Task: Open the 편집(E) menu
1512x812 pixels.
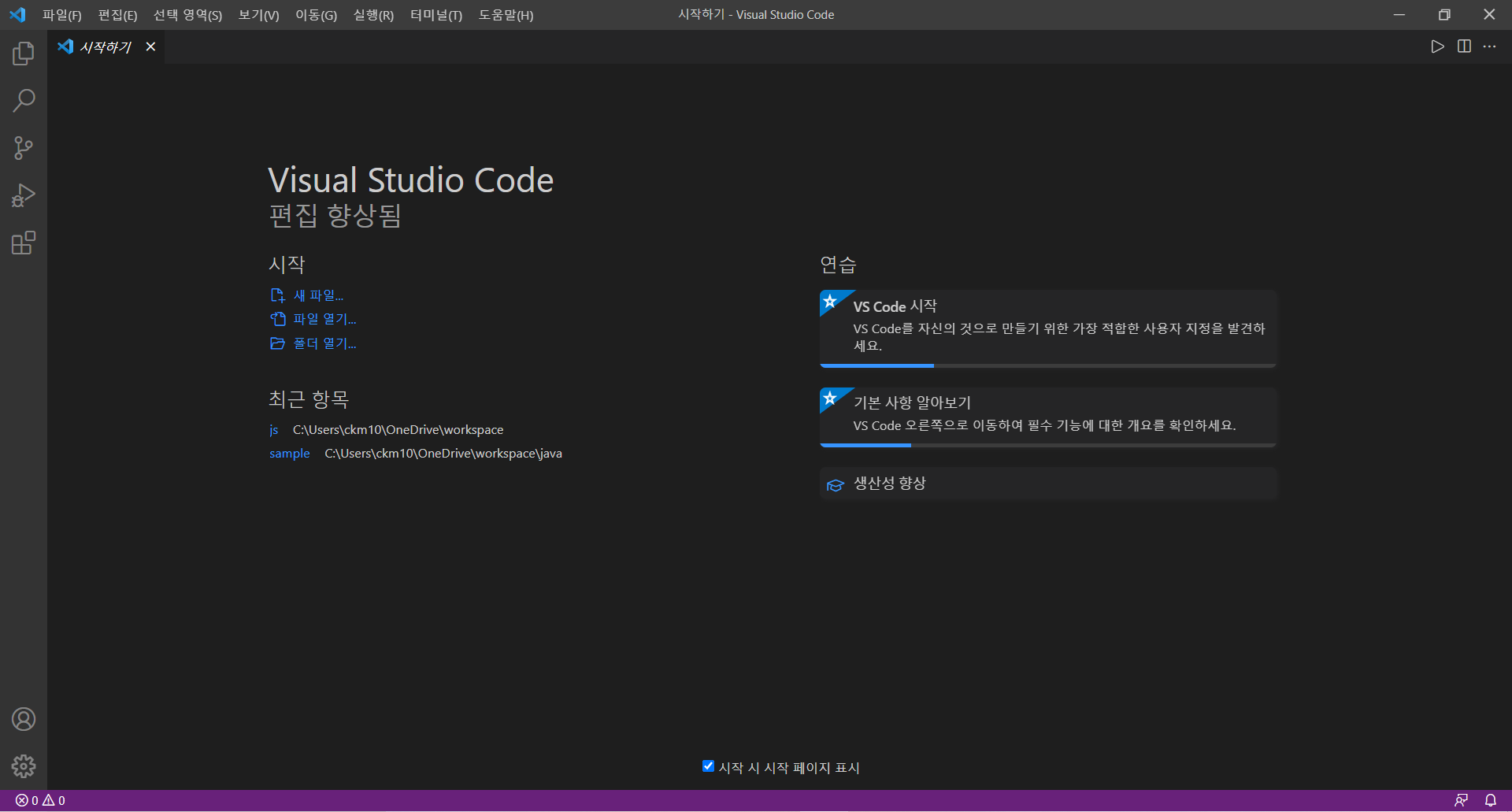Action: click(x=117, y=15)
